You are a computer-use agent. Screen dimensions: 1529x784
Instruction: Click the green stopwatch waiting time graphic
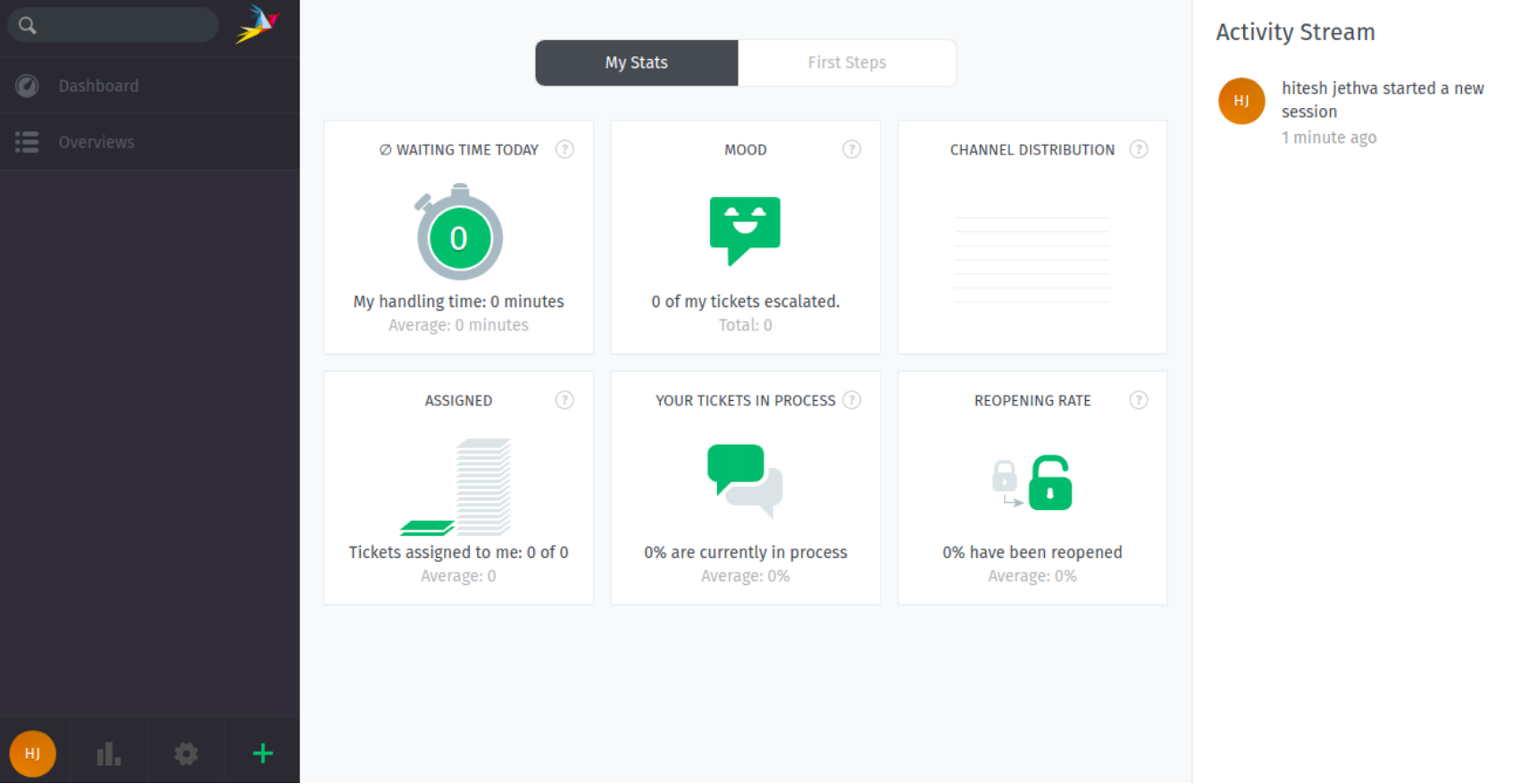click(x=459, y=234)
